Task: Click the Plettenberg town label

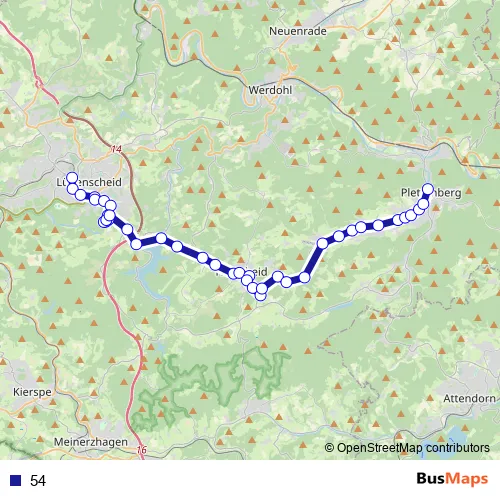Action: [431, 193]
